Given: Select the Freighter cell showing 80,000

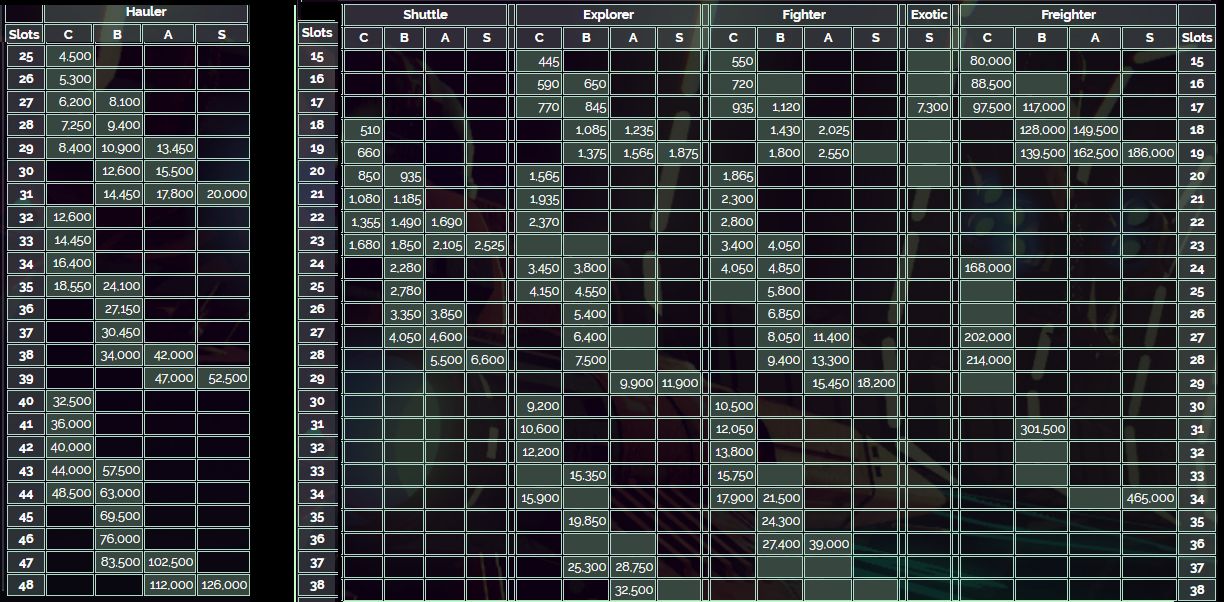Looking at the screenshot, I should point(987,61).
